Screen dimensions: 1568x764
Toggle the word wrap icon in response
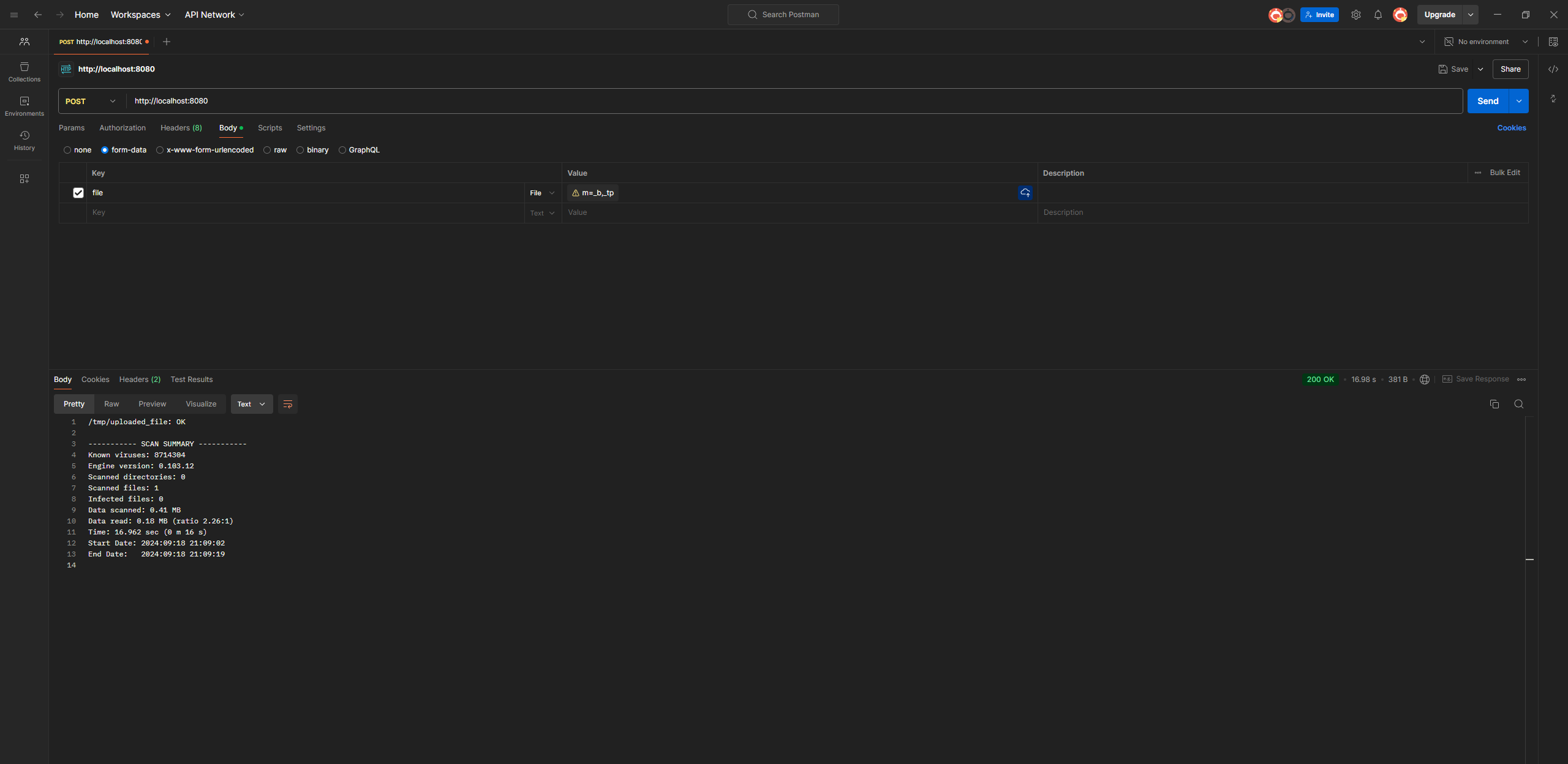click(x=288, y=404)
